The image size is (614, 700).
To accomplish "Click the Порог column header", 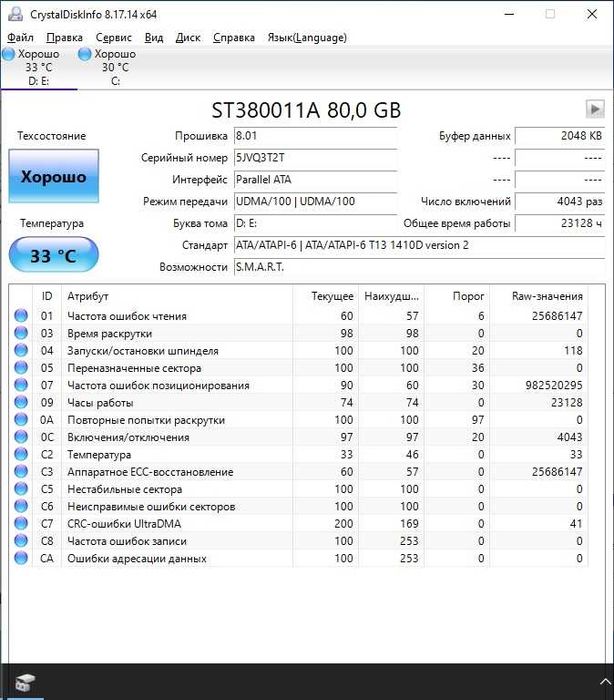I will 457,296.
